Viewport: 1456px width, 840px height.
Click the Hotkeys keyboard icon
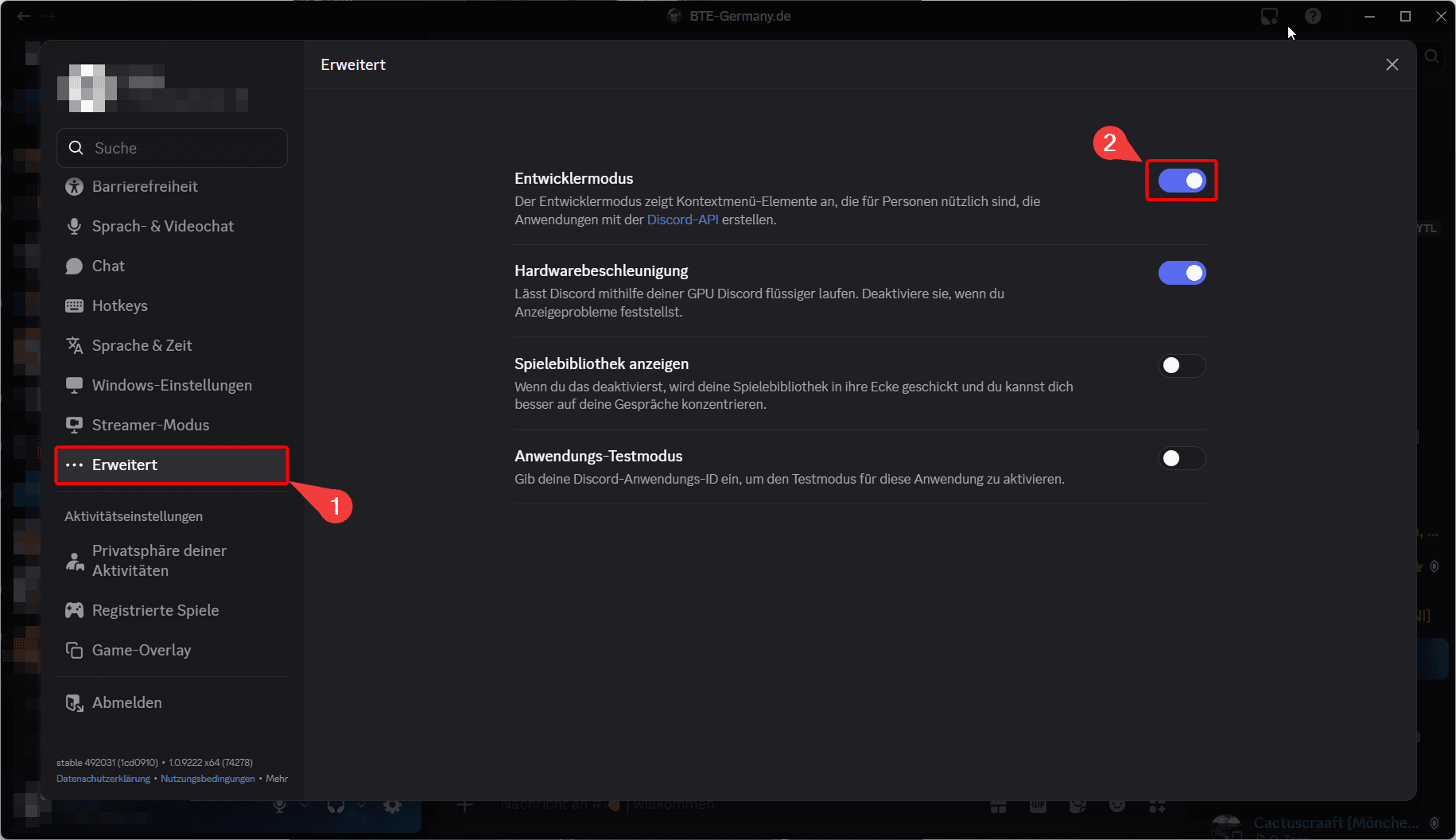pos(74,306)
